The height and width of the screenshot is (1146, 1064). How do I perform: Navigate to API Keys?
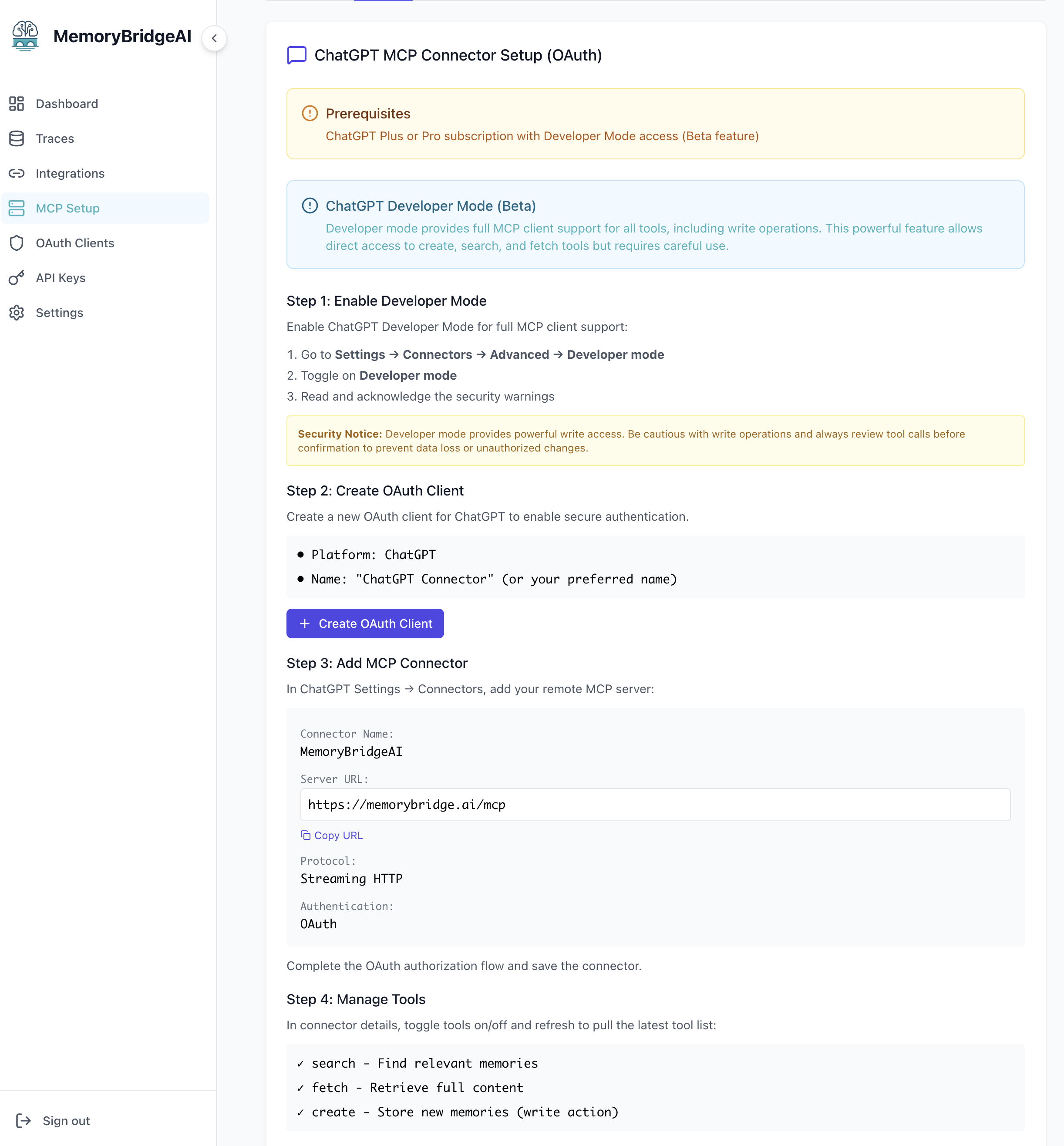[61, 278]
